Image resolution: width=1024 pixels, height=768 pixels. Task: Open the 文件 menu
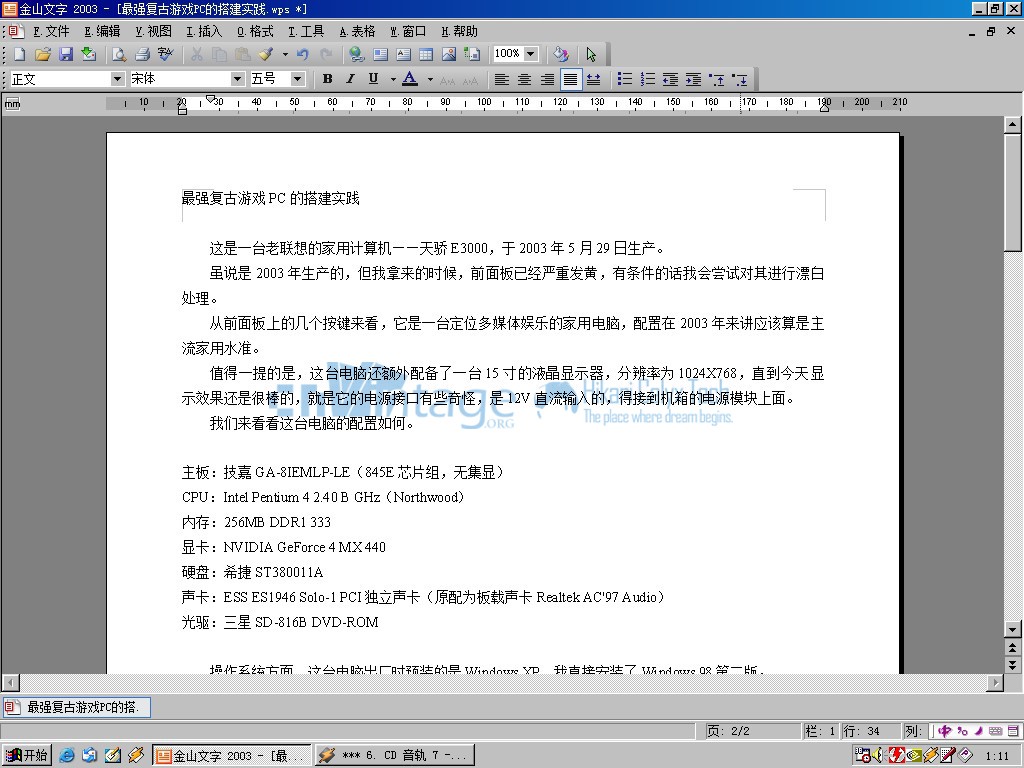(51, 31)
